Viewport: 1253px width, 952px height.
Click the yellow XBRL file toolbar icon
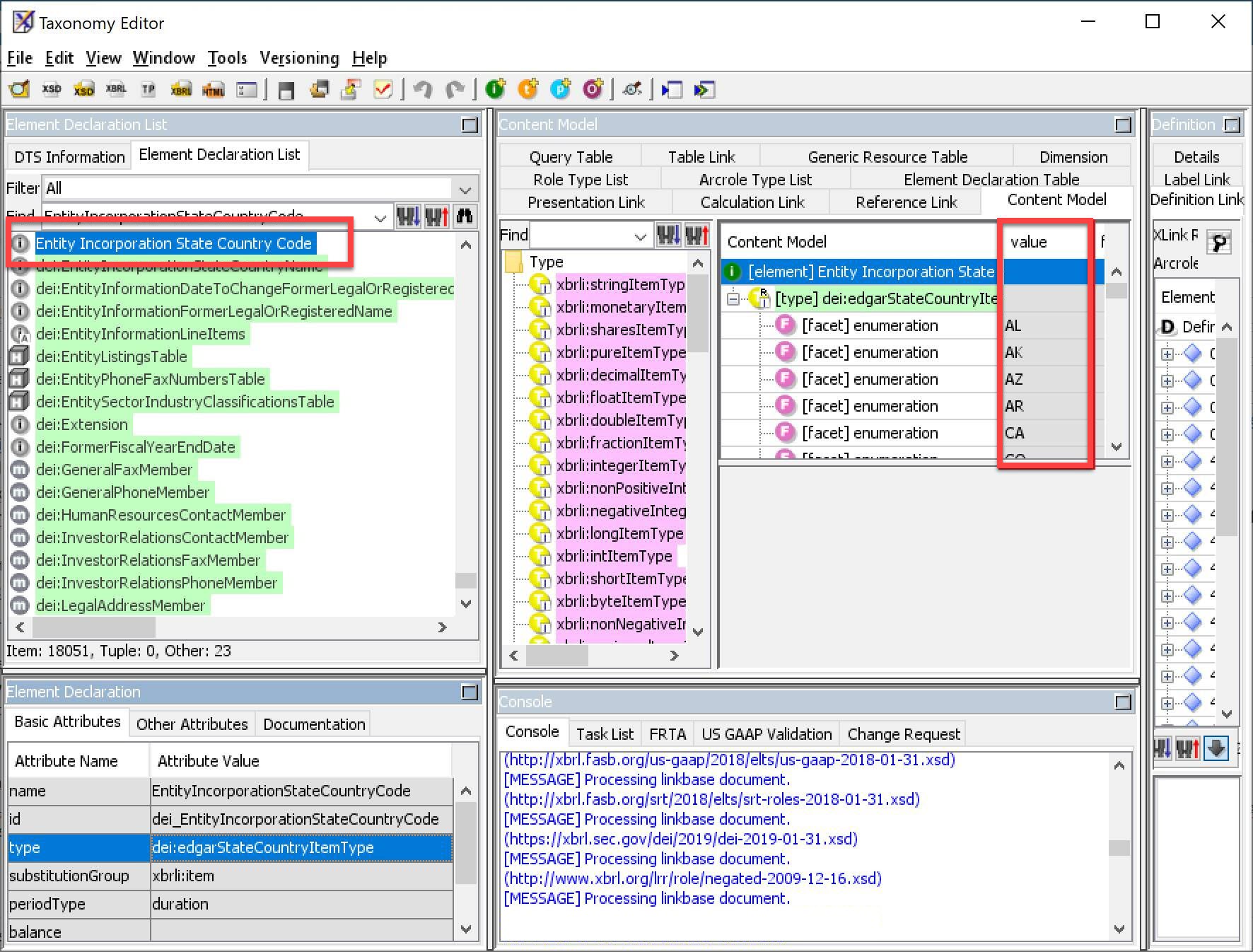(181, 89)
